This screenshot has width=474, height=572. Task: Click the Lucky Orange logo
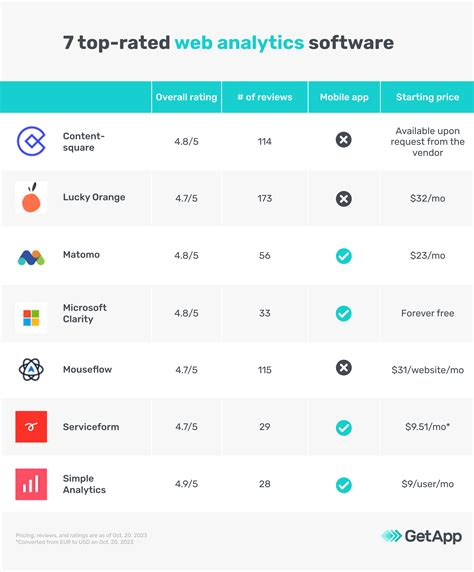click(31, 197)
